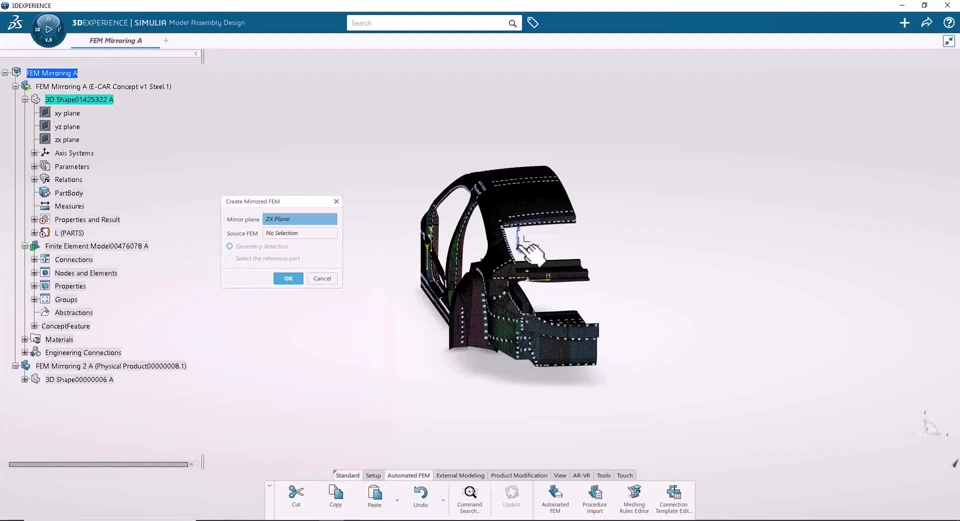Switch to the External Modeling tab
960x521 pixels.
460,475
